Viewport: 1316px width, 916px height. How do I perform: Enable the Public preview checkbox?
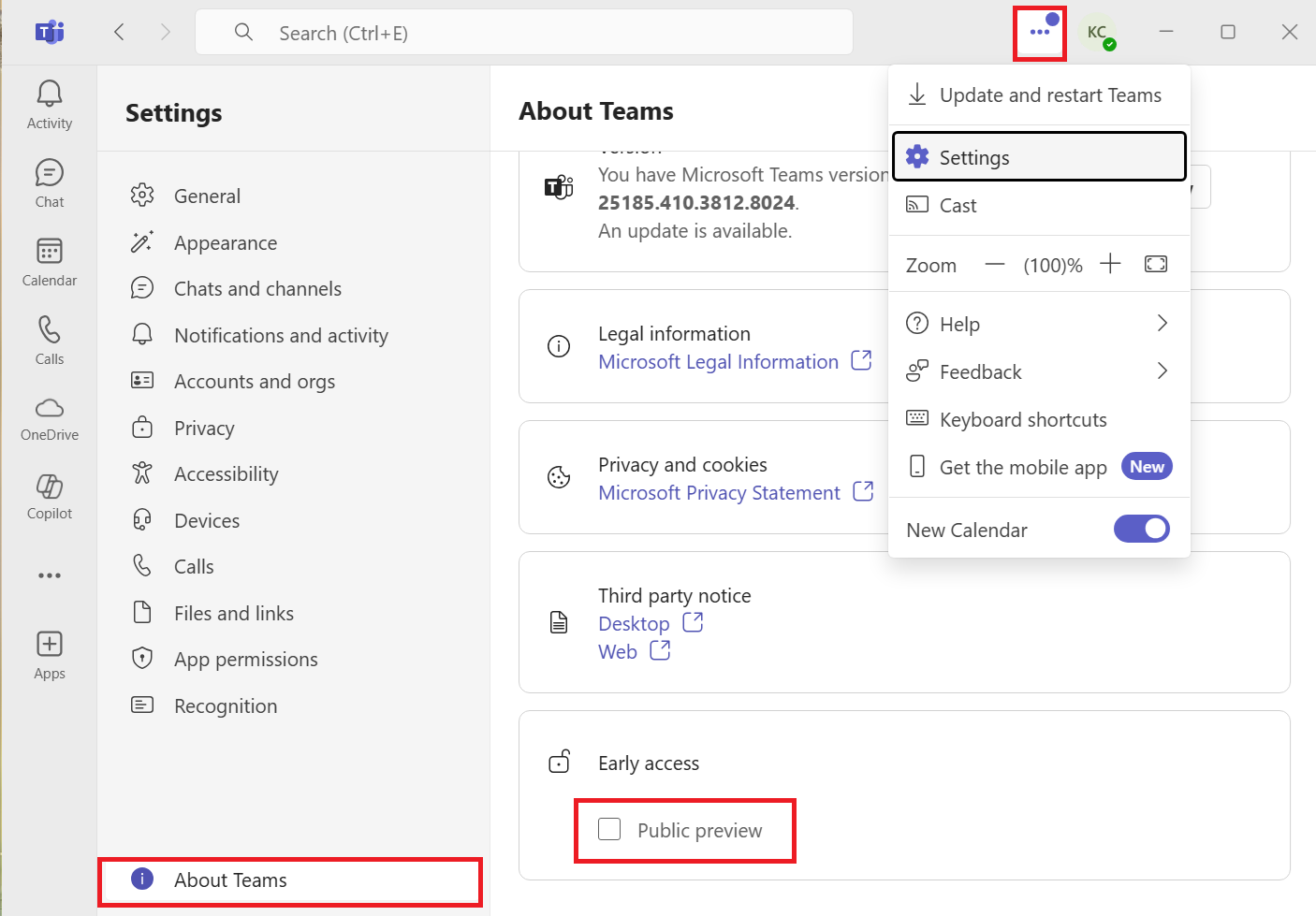pyautogui.click(x=609, y=830)
